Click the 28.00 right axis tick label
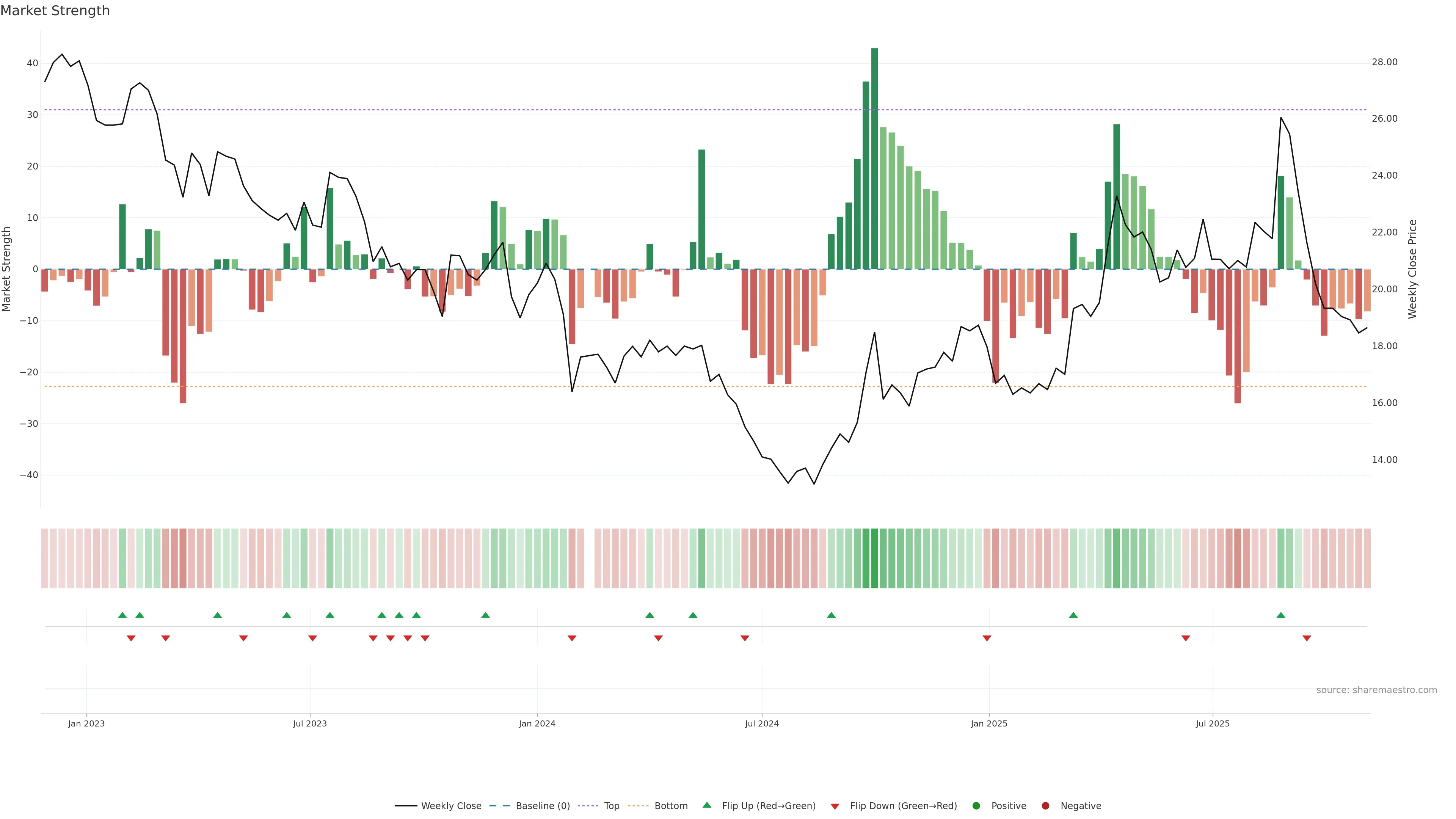The width and height of the screenshot is (1456, 819). (1384, 62)
